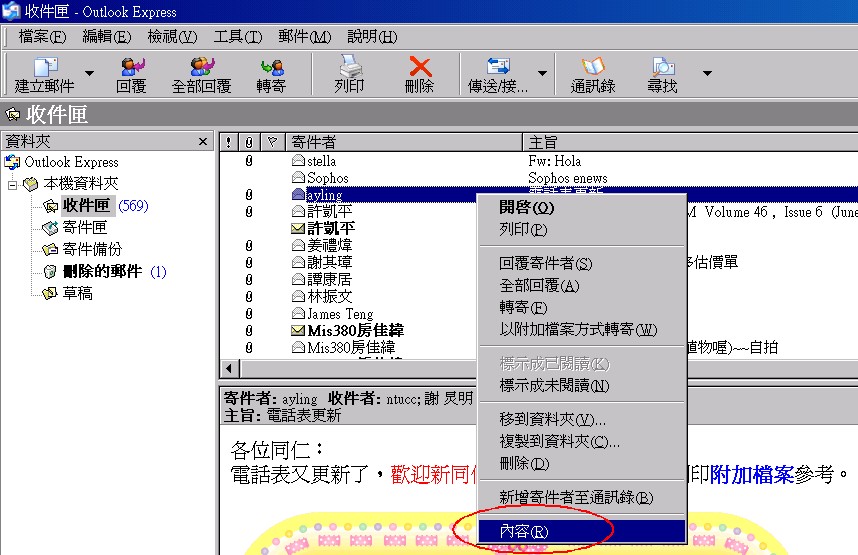Image resolution: width=858 pixels, height=555 pixels.
Task: Select 內容(R) in the context menu
Action: click(x=524, y=531)
